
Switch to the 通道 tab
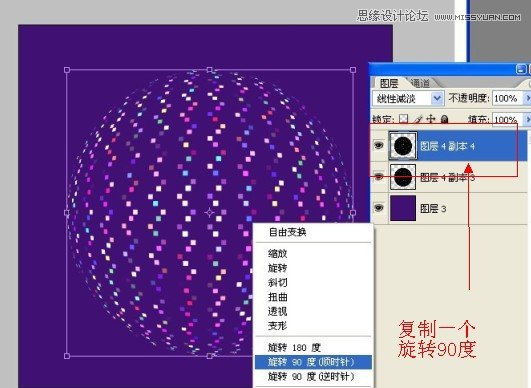click(x=420, y=83)
